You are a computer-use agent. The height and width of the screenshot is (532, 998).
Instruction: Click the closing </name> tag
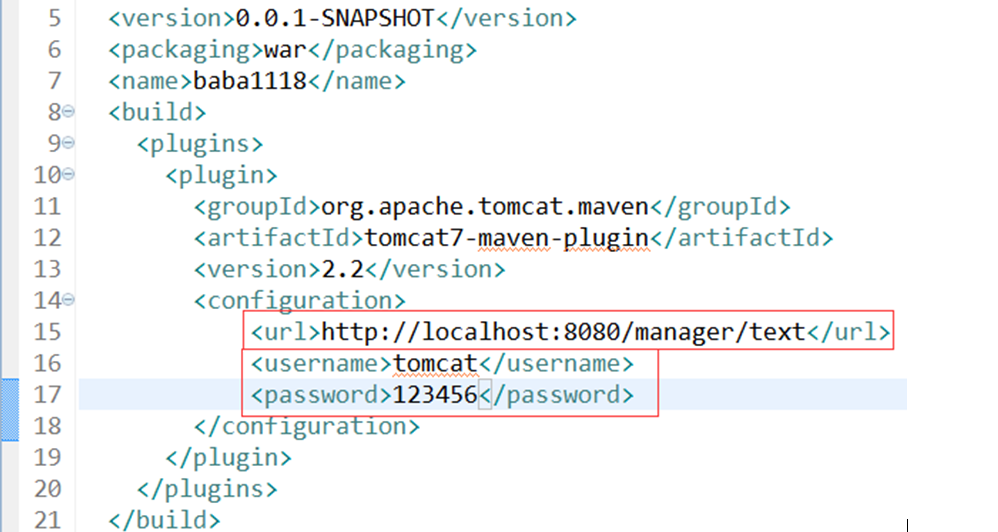(356, 81)
